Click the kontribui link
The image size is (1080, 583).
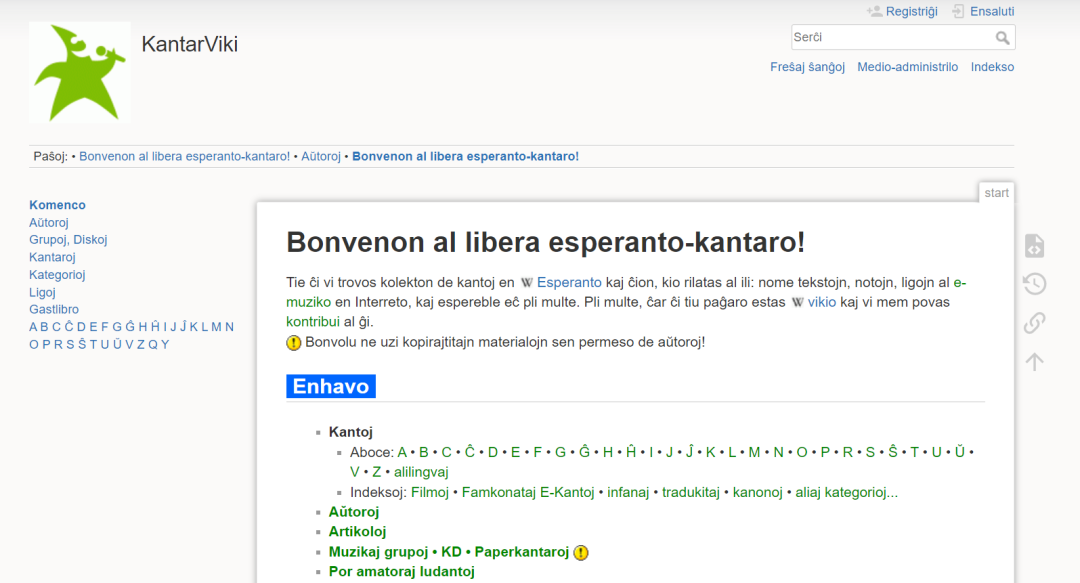coord(313,322)
